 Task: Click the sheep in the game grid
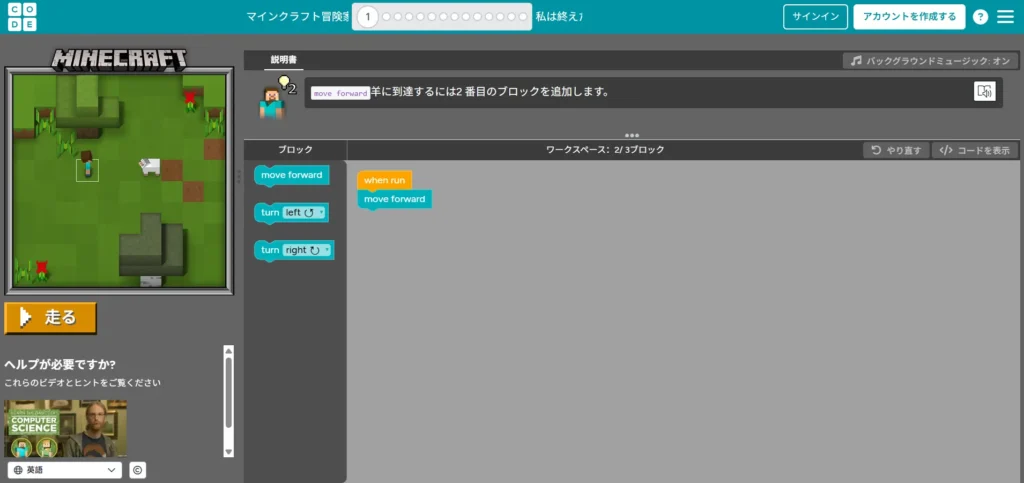(x=150, y=166)
